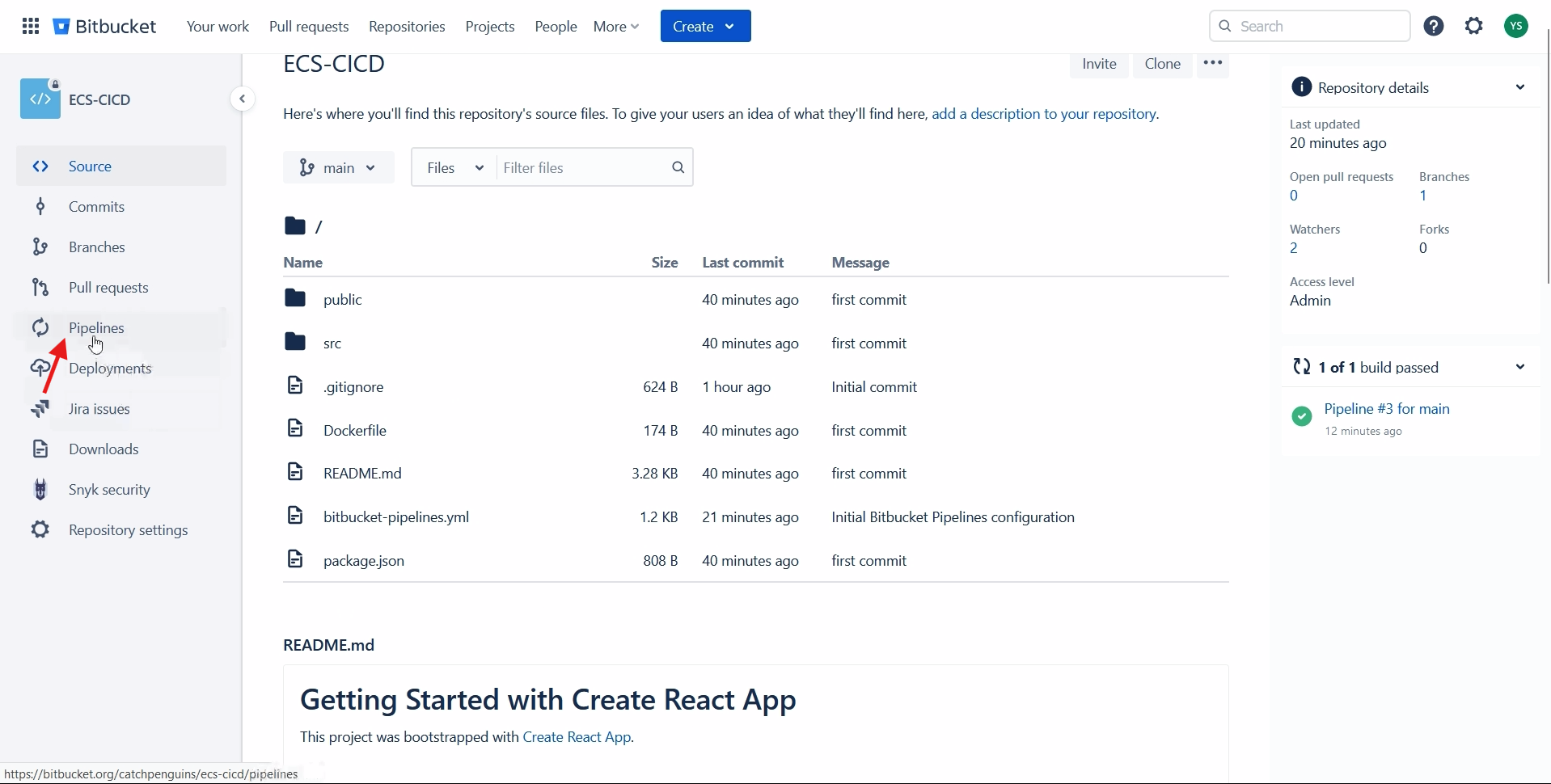The height and width of the screenshot is (784, 1551).
Task: Open Snyk security in the sidebar
Action: pyautogui.click(x=121, y=489)
